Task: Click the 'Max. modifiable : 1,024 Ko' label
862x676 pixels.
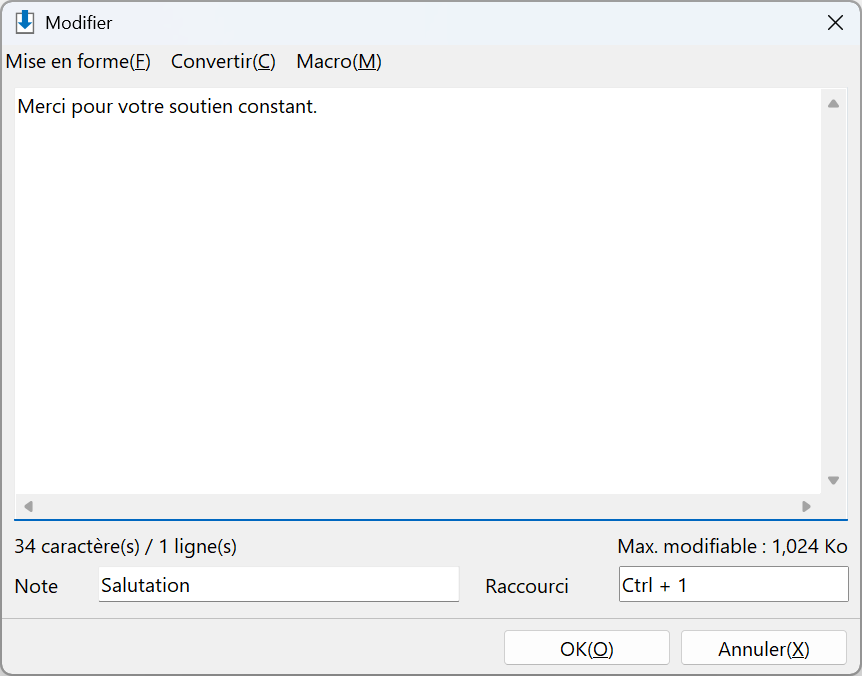Action: pos(732,546)
